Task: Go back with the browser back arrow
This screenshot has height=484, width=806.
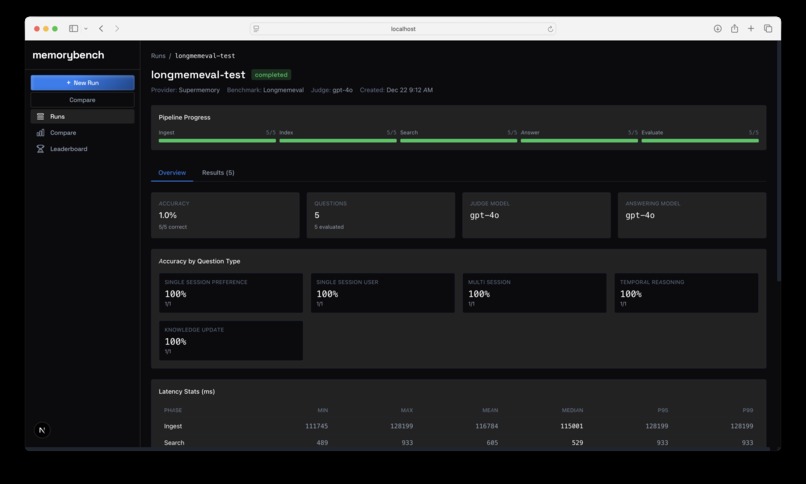Action: coord(101,29)
